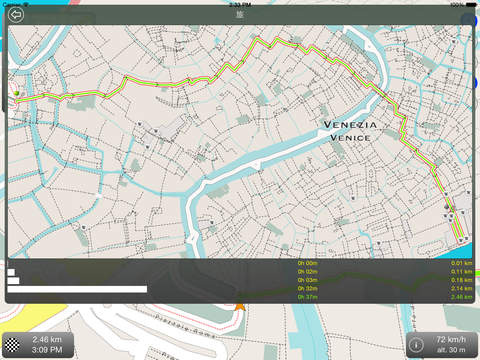Open the 72 km/h altitude panel
Viewport: 480px width, 360px height.
coord(442,345)
